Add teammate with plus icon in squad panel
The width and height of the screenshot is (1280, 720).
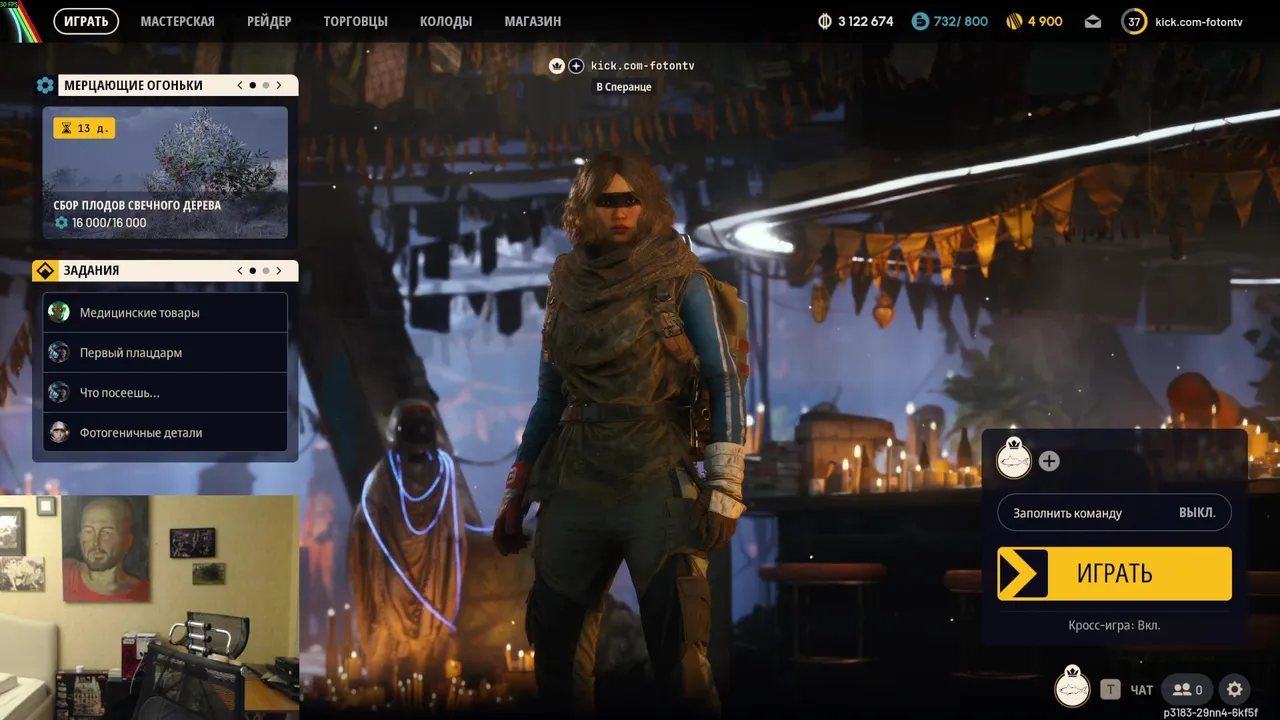click(x=1049, y=461)
